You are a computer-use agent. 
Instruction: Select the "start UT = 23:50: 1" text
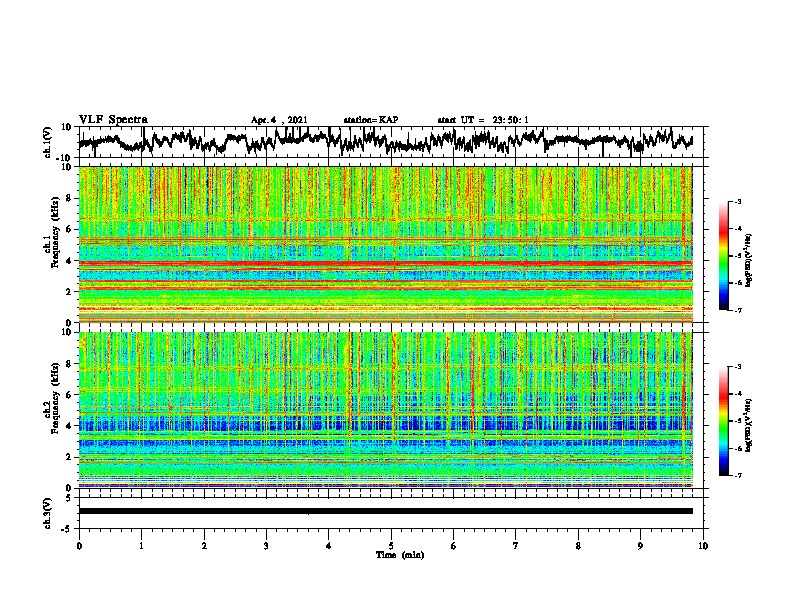pyautogui.click(x=483, y=120)
